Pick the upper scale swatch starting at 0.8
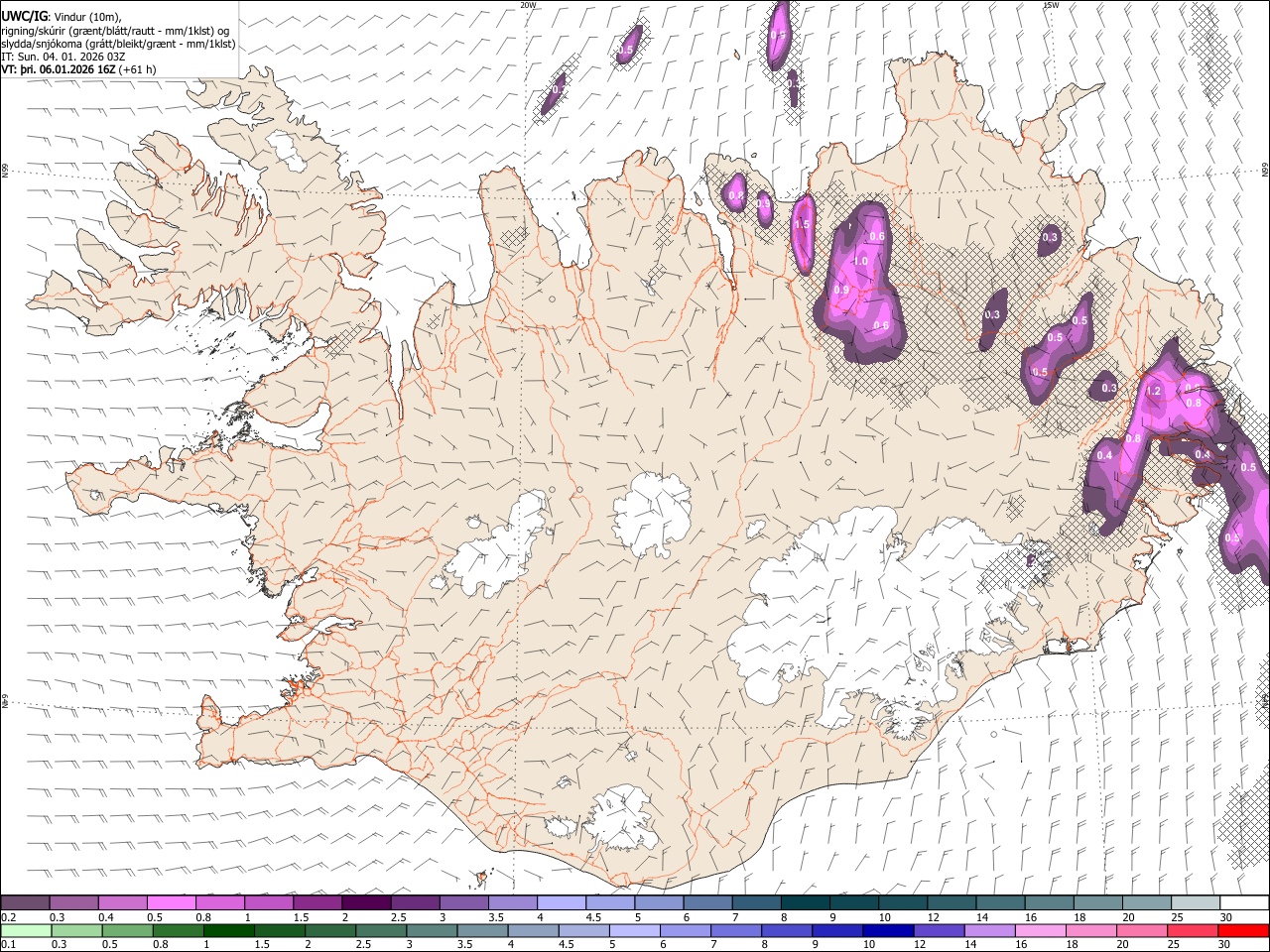The image size is (1270, 952). 219,902
